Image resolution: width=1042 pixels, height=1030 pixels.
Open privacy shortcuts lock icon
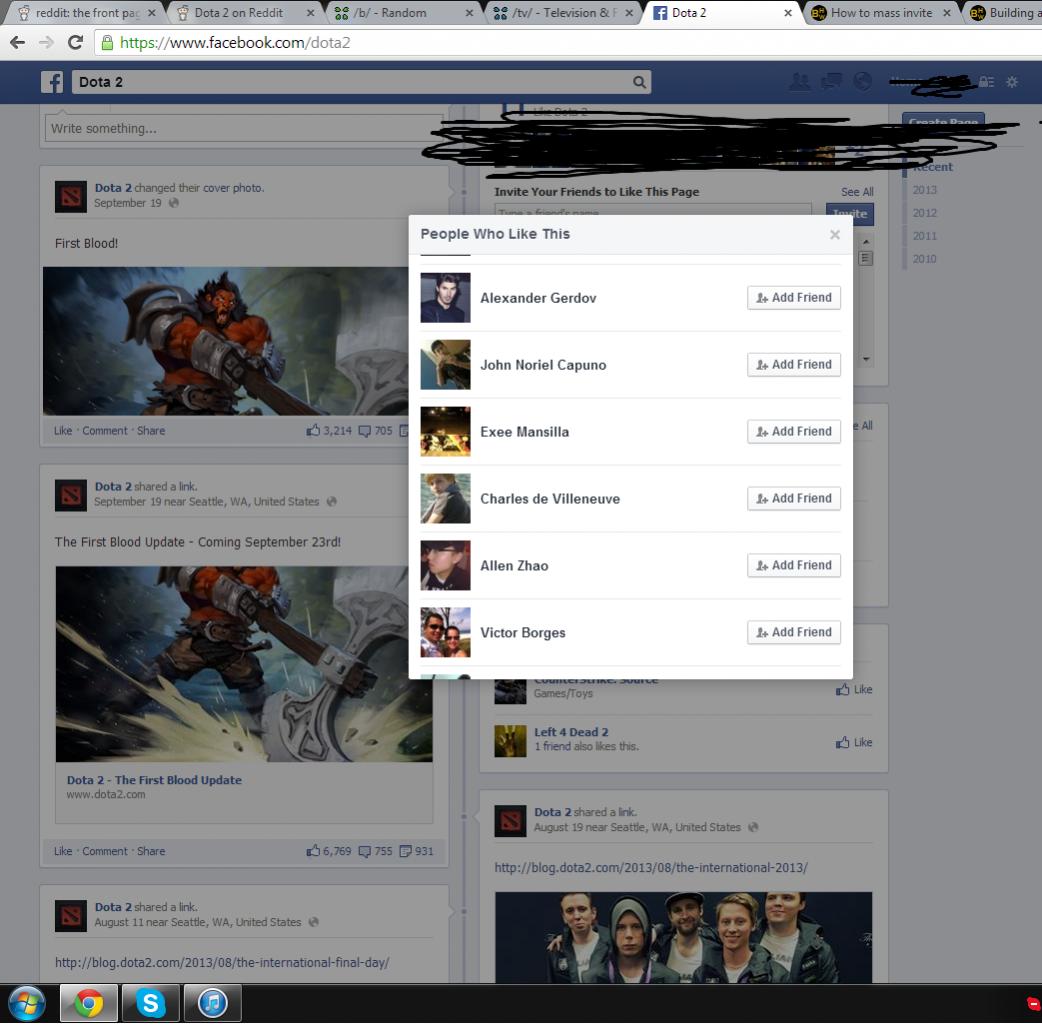pyautogui.click(x=986, y=82)
